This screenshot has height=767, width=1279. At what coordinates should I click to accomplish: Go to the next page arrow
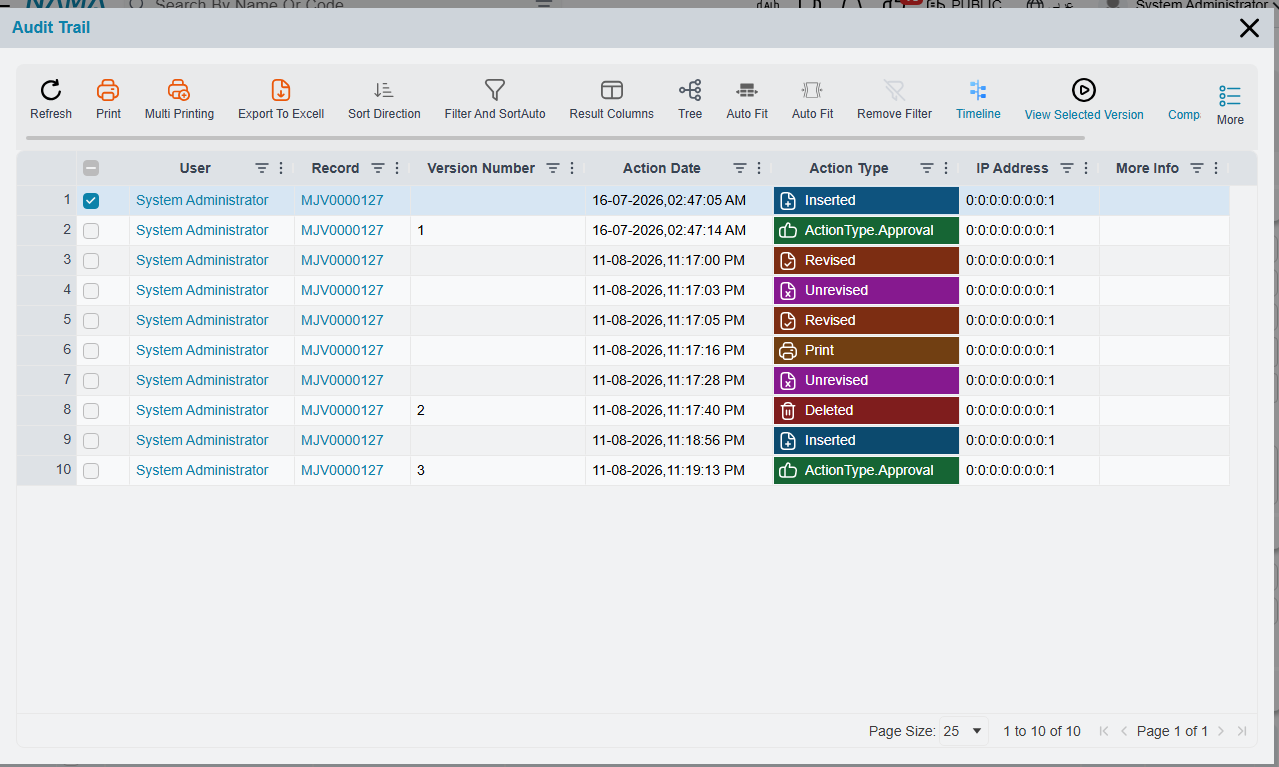(1221, 731)
